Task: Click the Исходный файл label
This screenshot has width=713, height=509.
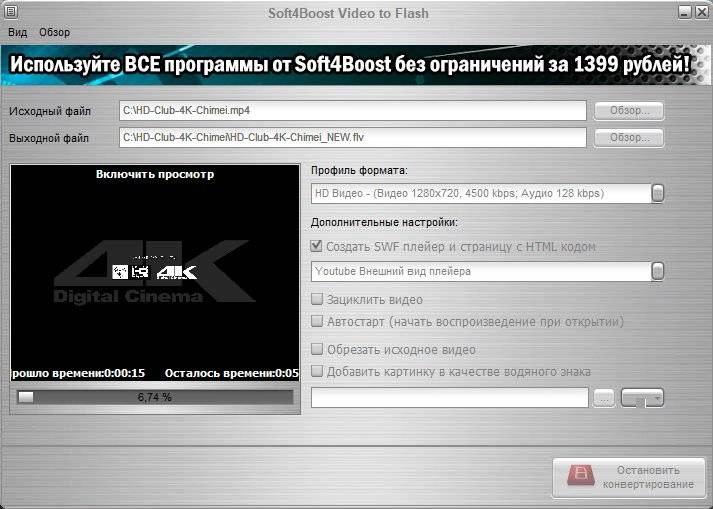Action: coord(50,111)
